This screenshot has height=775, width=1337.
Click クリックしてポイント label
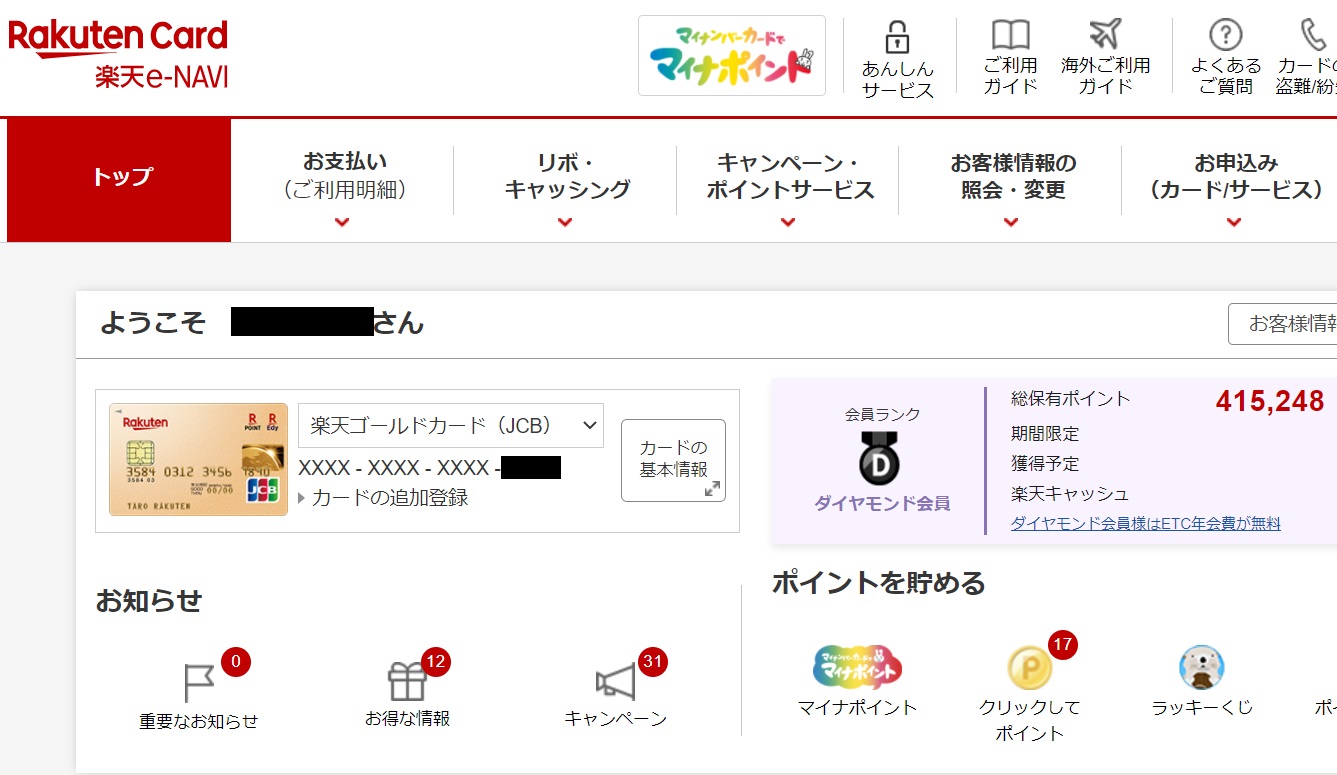[1029, 720]
